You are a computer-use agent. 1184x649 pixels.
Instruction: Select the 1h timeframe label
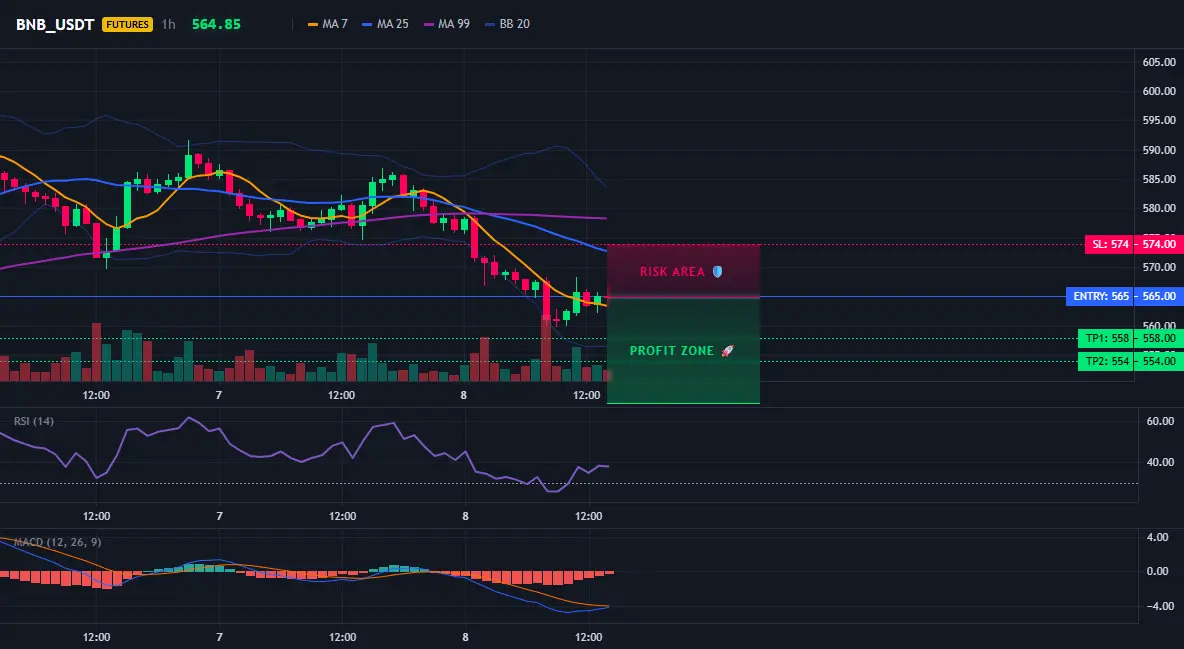168,24
